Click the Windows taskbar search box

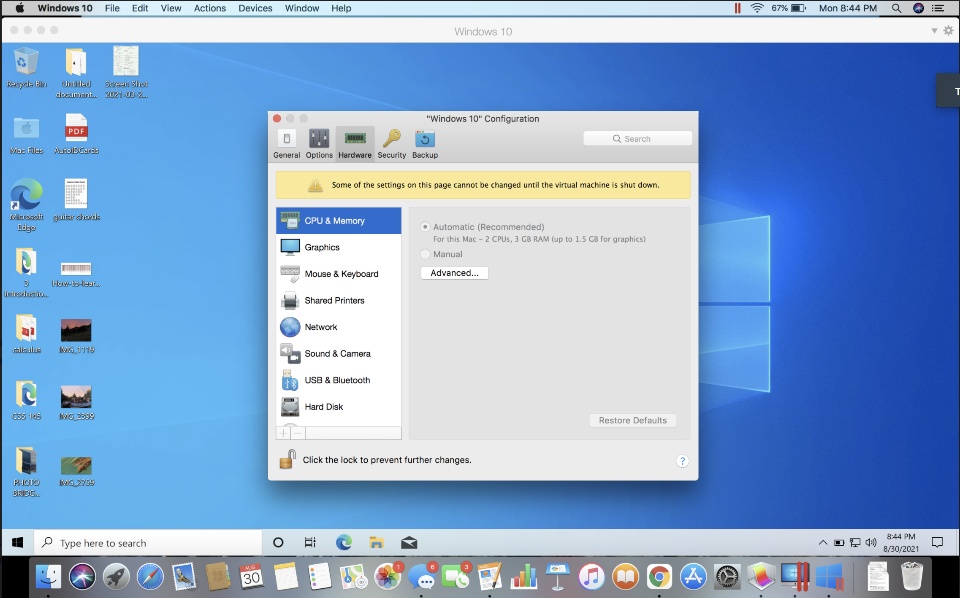pyautogui.click(x=148, y=543)
